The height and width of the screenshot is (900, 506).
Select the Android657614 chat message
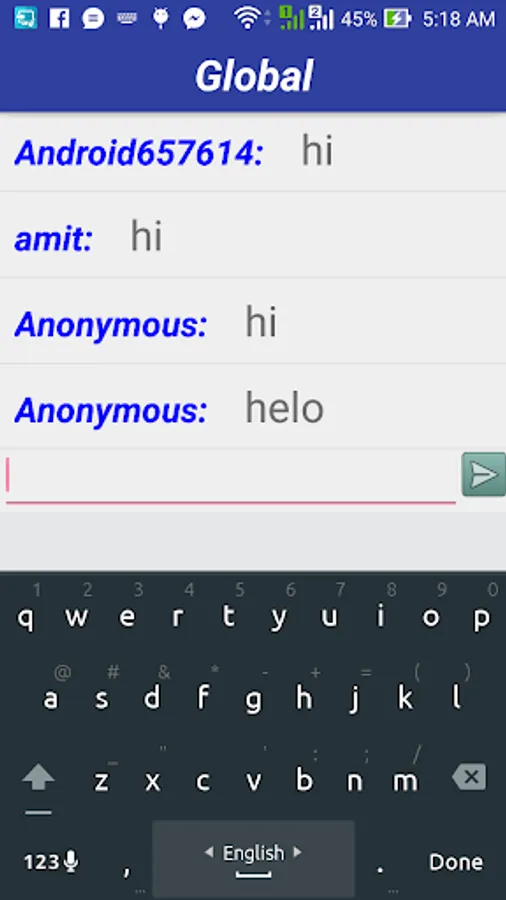coord(253,152)
